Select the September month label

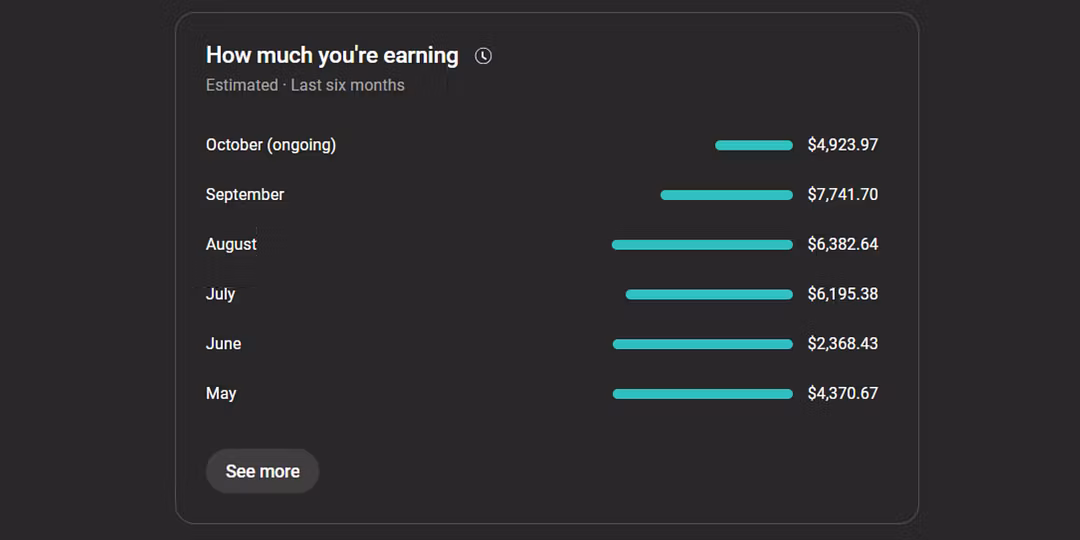click(245, 195)
